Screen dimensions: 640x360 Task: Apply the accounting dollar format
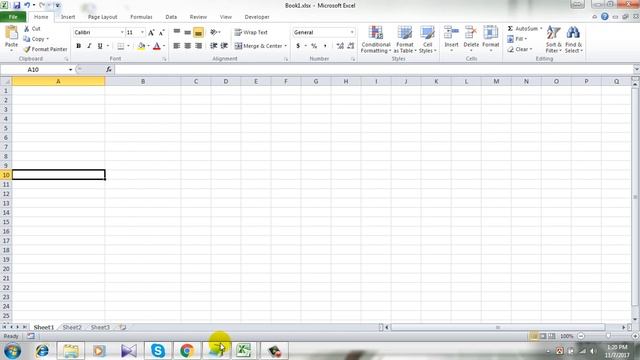click(298, 46)
